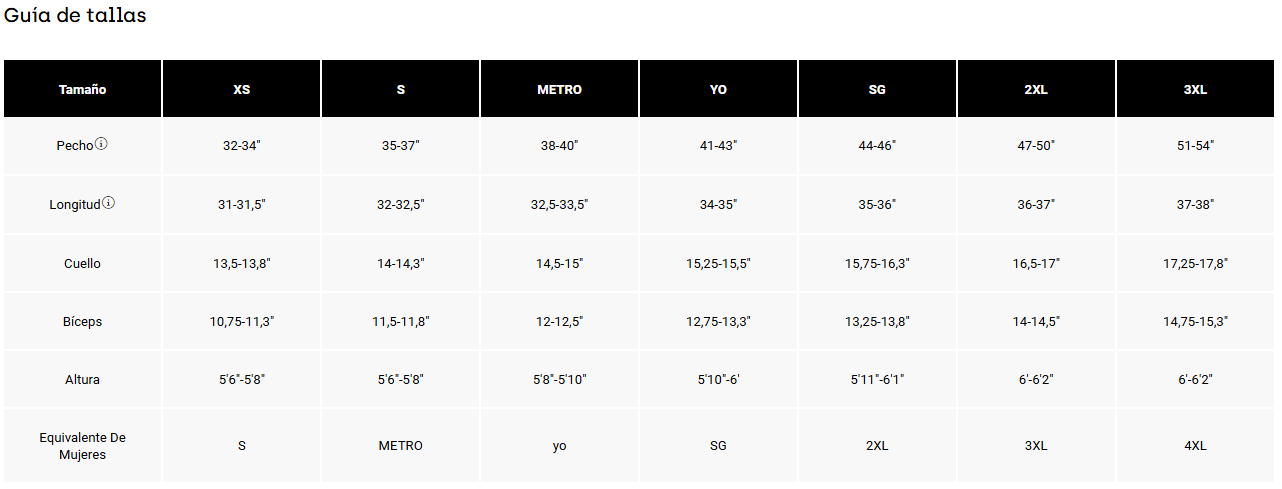This screenshot has width=1282, height=489.
Task: Click the METRO column header
Action: pos(559,89)
